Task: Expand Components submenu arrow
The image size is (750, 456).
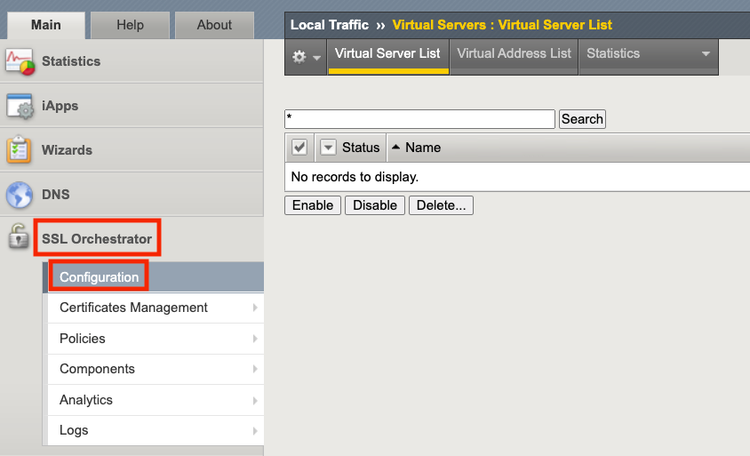Action: coord(255,369)
